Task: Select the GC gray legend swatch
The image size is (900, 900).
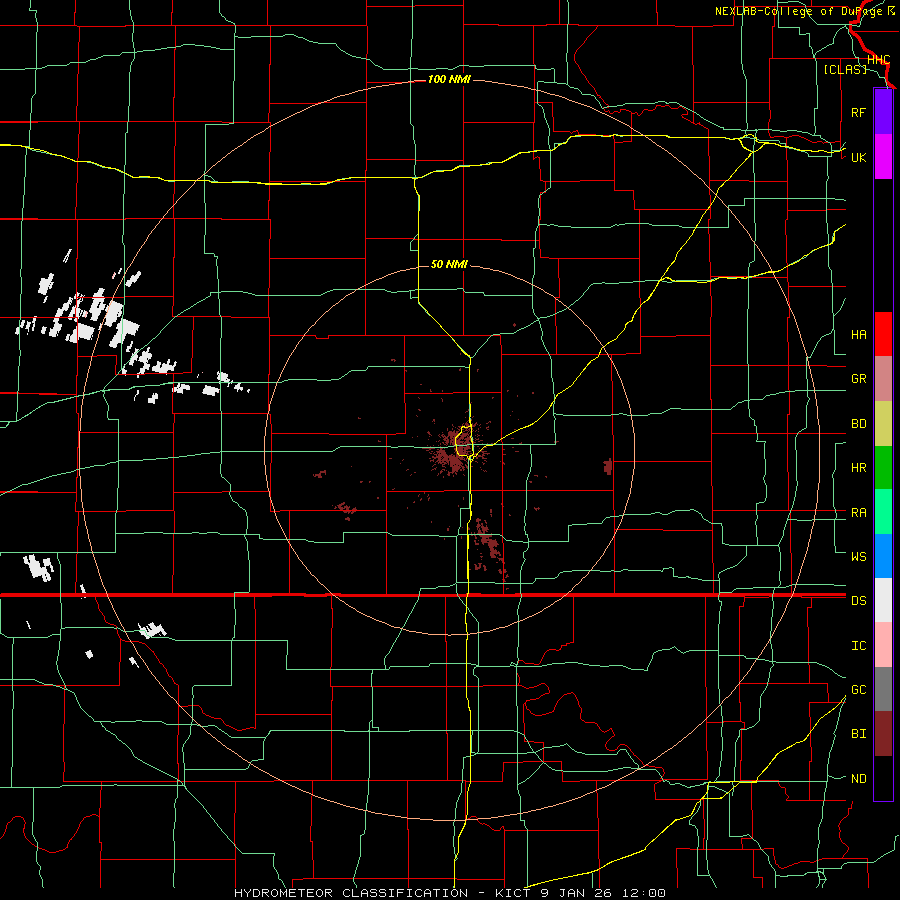Action: pos(883,689)
